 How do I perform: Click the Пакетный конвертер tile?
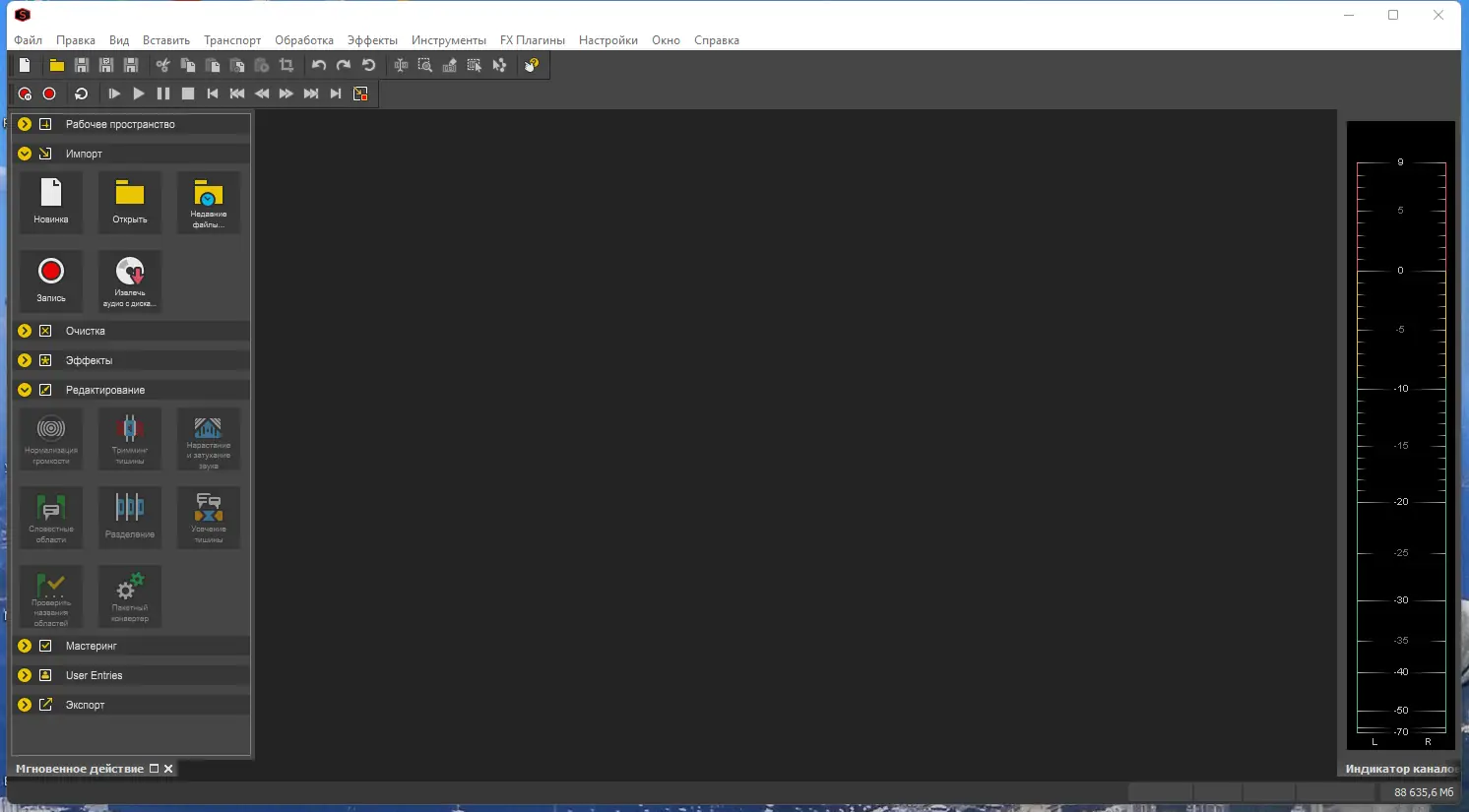pyautogui.click(x=130, y=595)
